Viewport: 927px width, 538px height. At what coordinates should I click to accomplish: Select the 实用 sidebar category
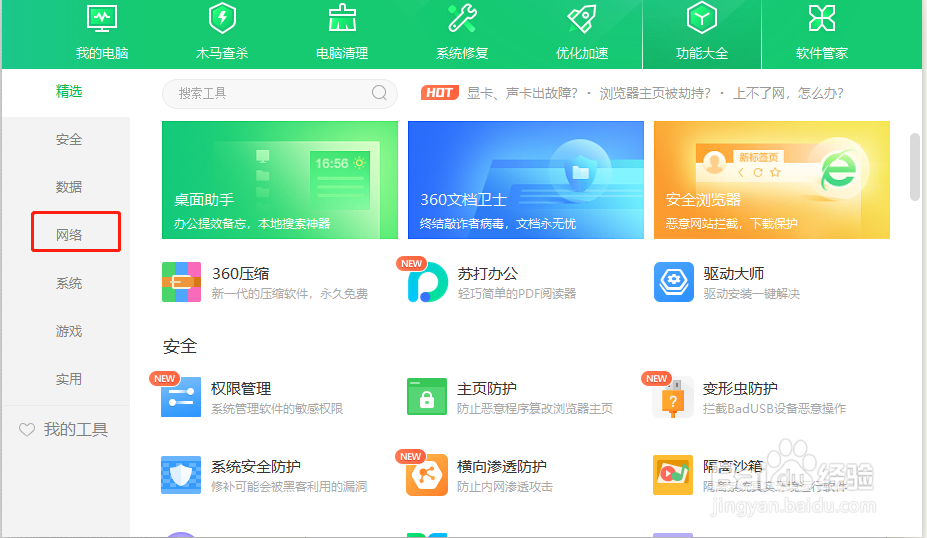pyautogui.click(x=69, y=379)
